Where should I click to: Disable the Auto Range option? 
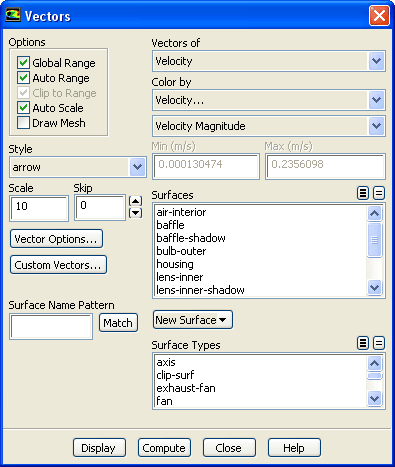[23, 78]
